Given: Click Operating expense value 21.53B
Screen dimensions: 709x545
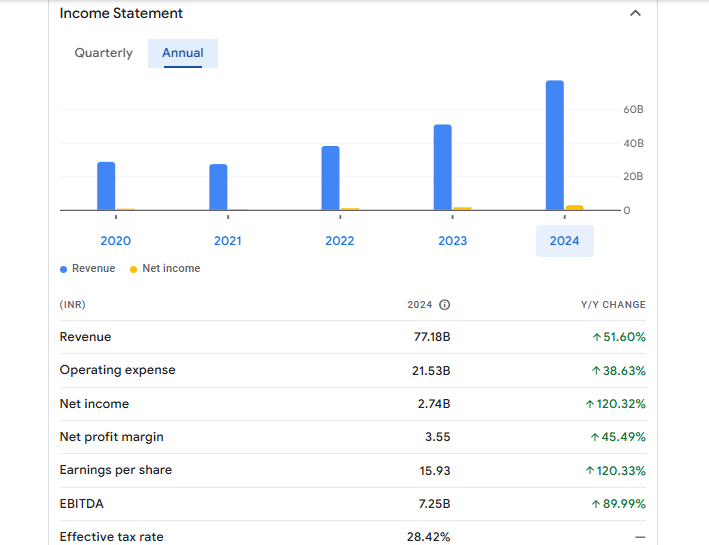Looking at the screenshot, I should pos(431,371).
